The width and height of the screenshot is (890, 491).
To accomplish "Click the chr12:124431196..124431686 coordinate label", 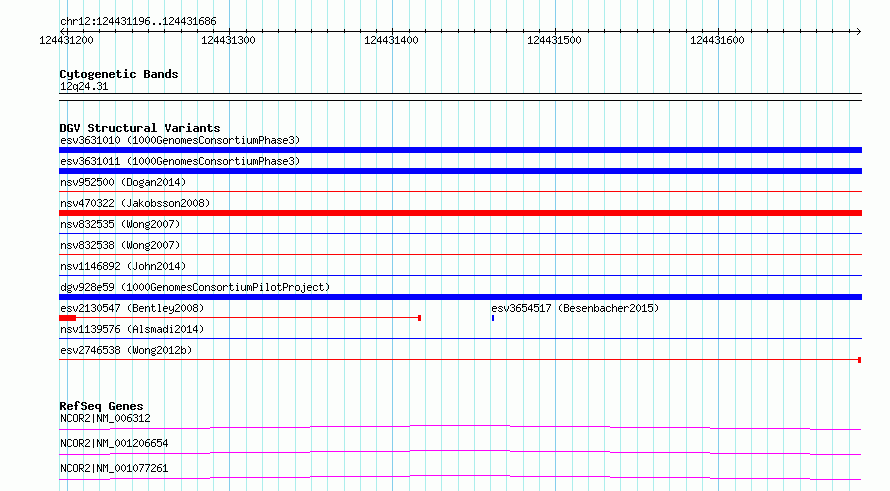I will tap(138, 22).
